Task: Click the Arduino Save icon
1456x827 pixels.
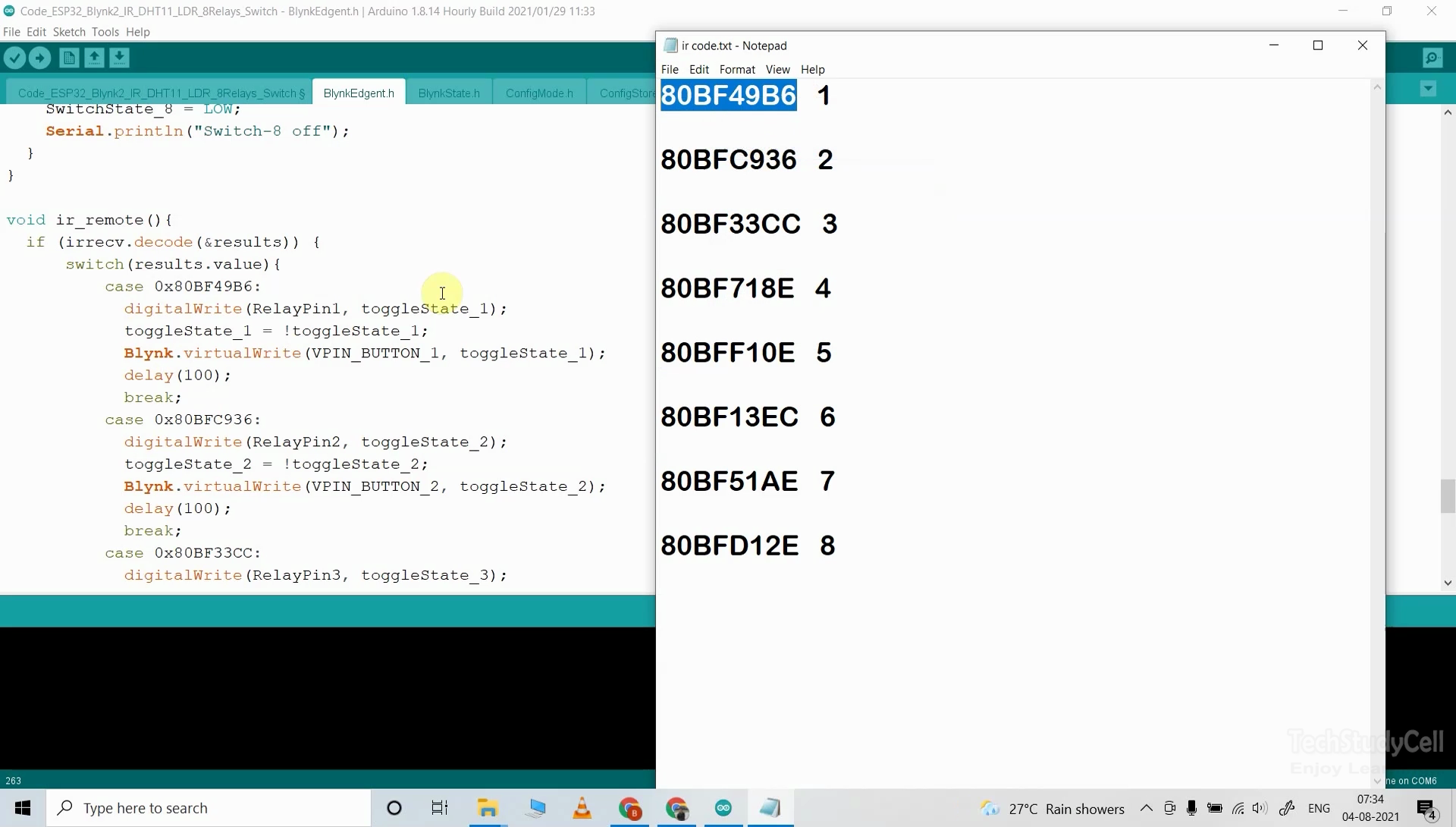Action: (x=119, y=58)
